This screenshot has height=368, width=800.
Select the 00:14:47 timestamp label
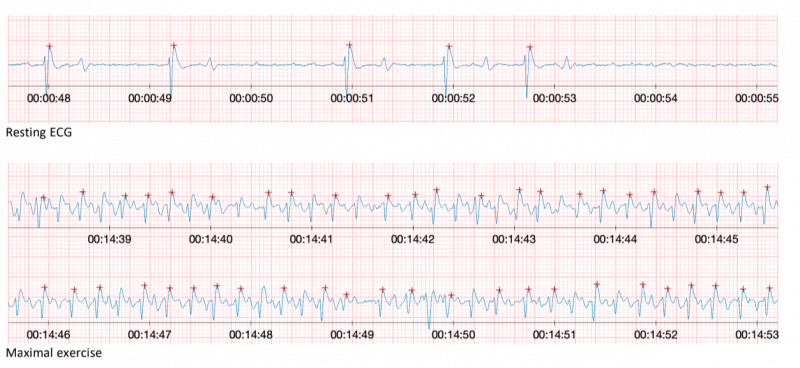tap(149, 335)
